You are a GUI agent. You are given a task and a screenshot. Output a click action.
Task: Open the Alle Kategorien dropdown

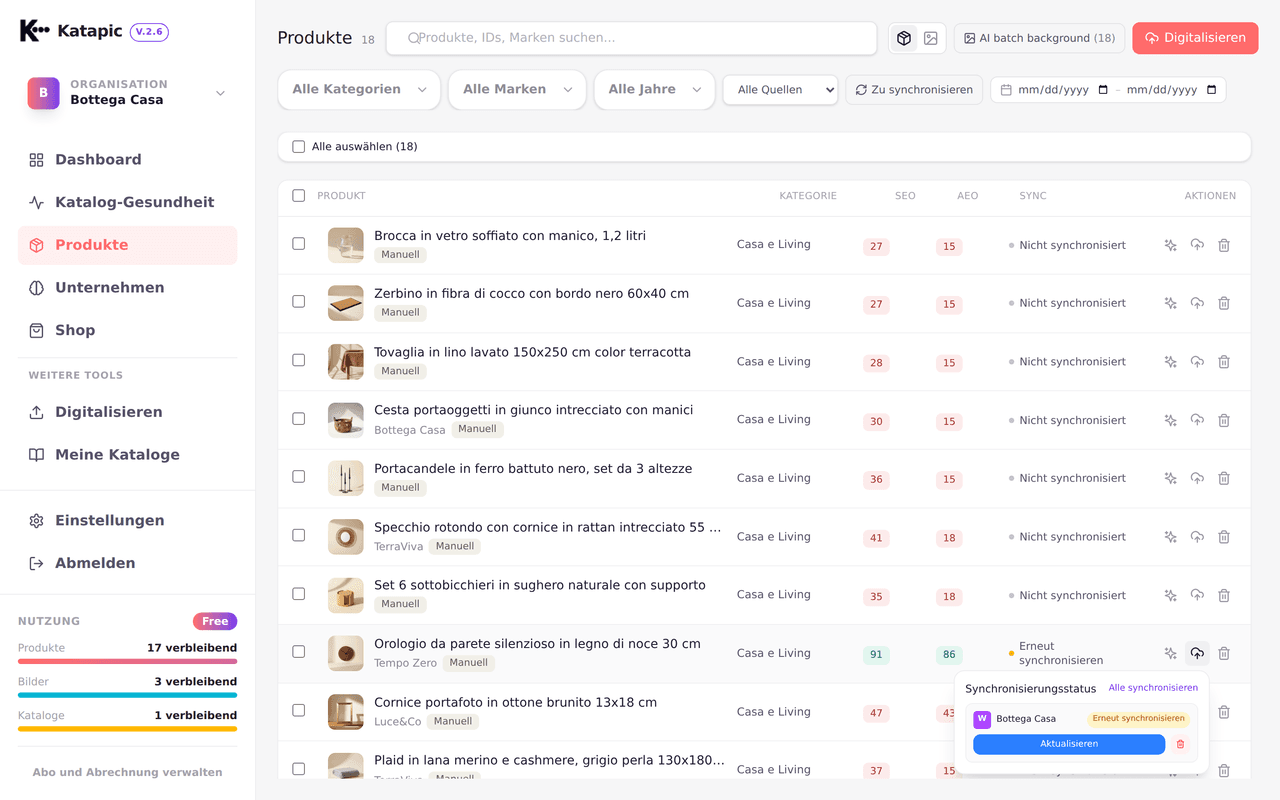coord(359,89)
